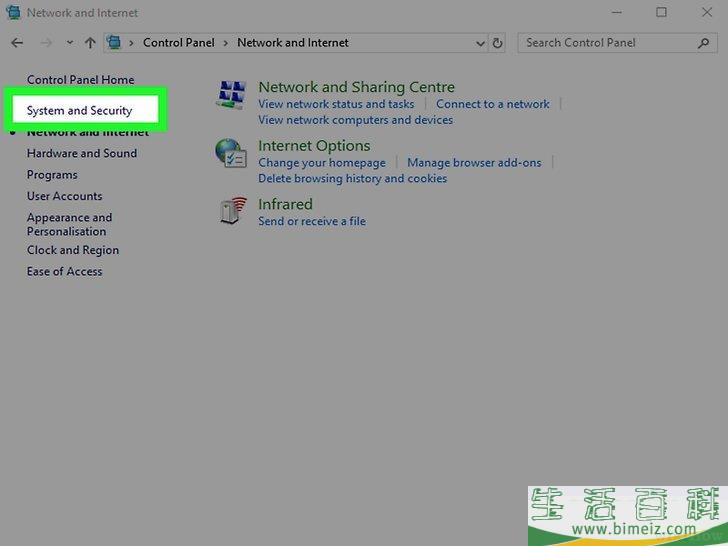The width and height of the screenshot is (728, 546).
Task: Open Send or receive a file
Action: pyautogui.click(x=312, y=221)
